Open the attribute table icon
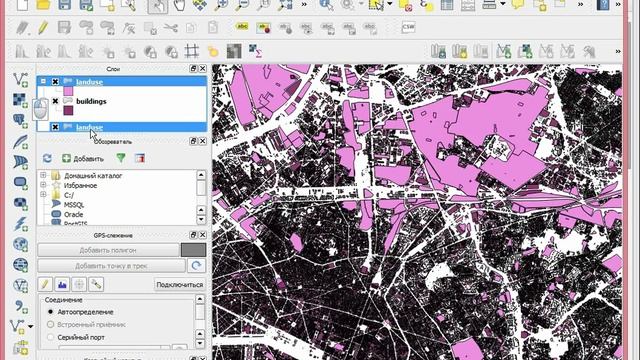 click(x=447, y=5)
